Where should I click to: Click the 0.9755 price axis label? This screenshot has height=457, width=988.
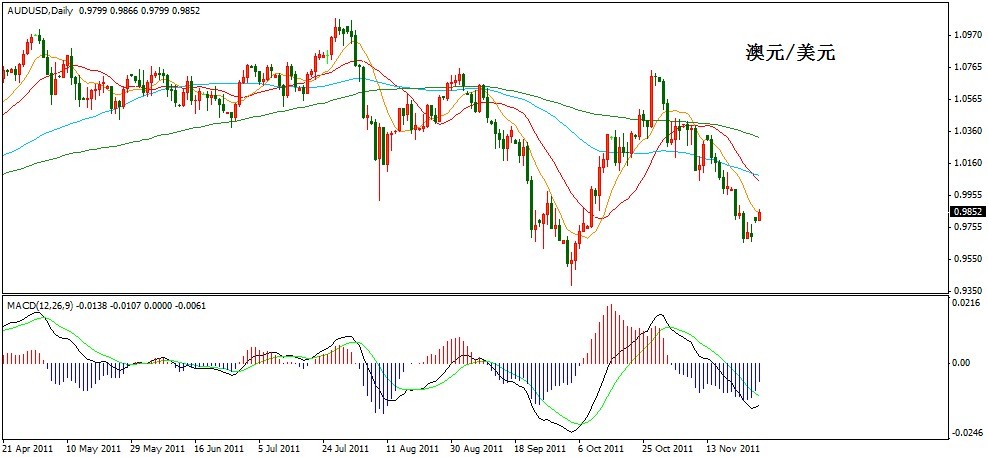968,226
